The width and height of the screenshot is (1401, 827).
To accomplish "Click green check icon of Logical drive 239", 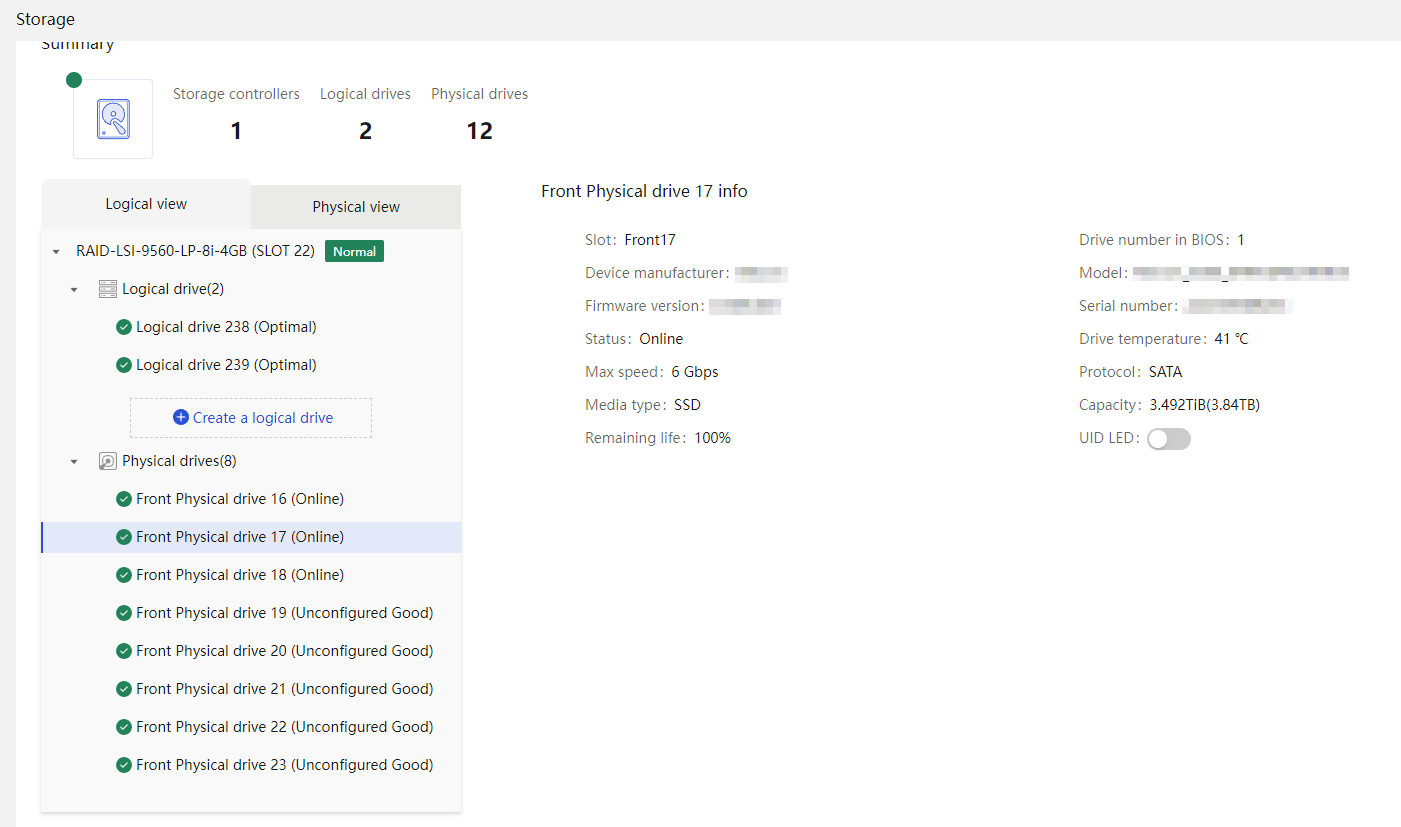I will click(124, 365).
